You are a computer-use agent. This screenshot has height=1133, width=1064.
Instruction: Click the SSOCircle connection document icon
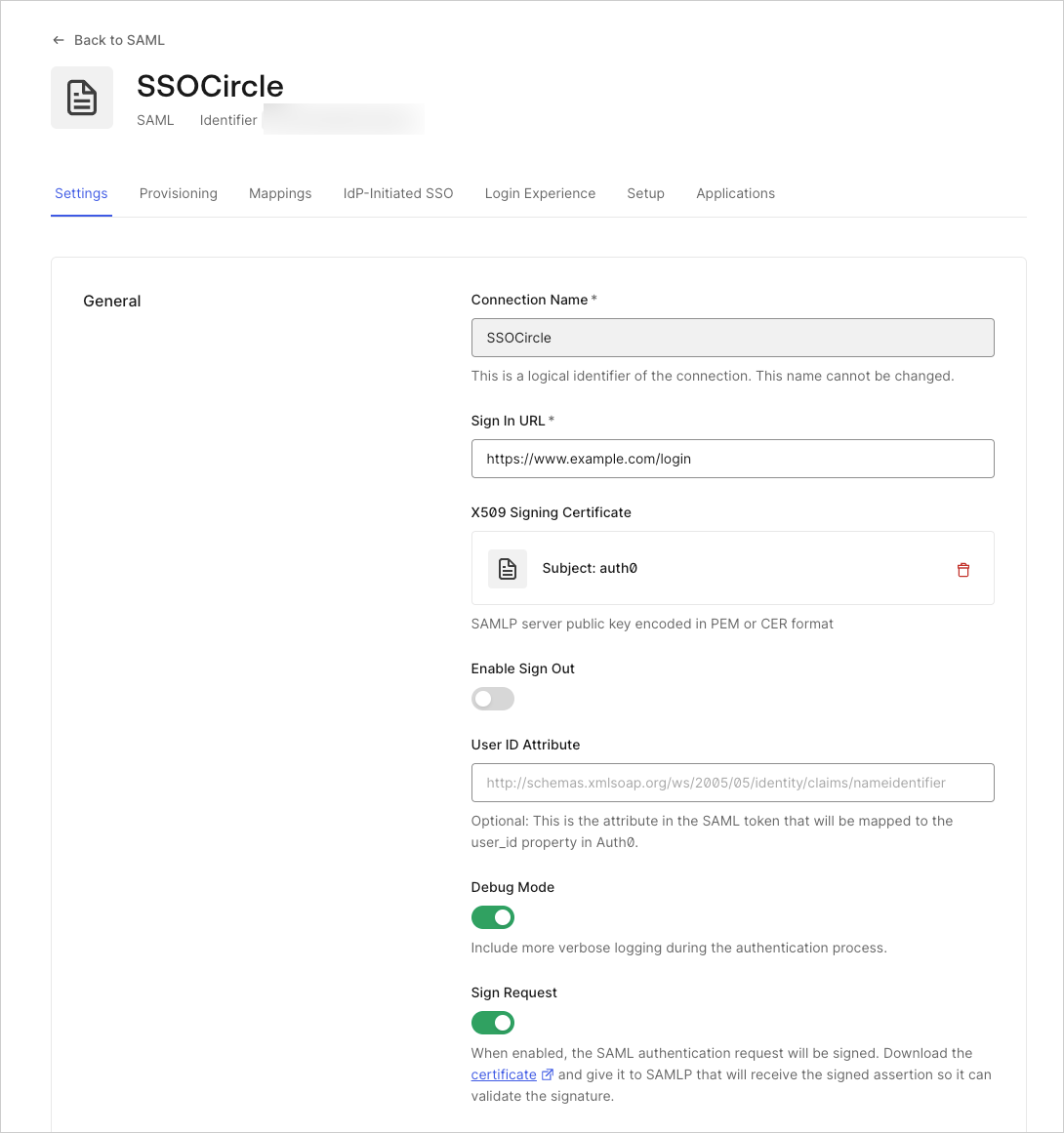(82, 97)
